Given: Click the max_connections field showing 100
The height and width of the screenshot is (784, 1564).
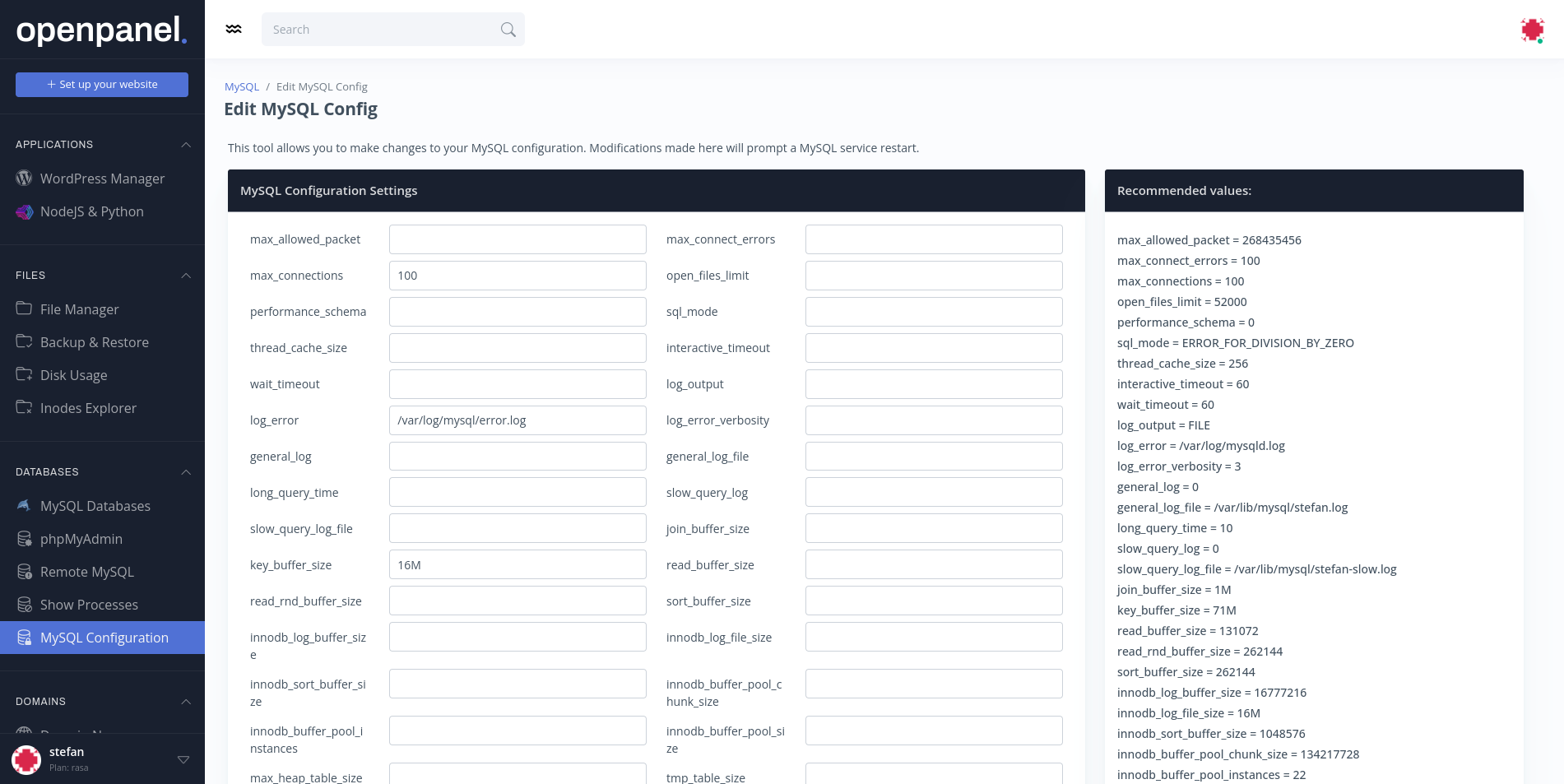Looking at the screenshot, I should pos(517,276).
